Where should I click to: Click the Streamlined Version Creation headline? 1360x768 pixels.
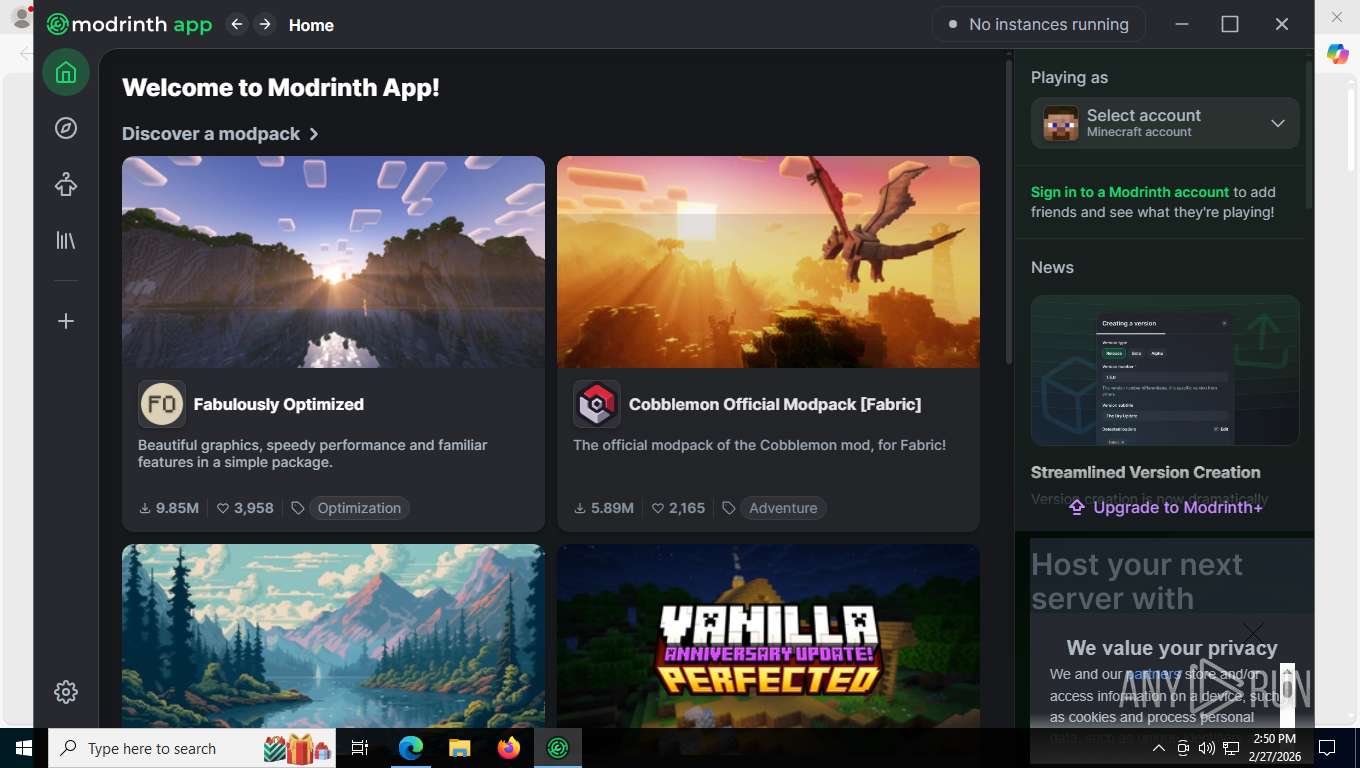1146,472
